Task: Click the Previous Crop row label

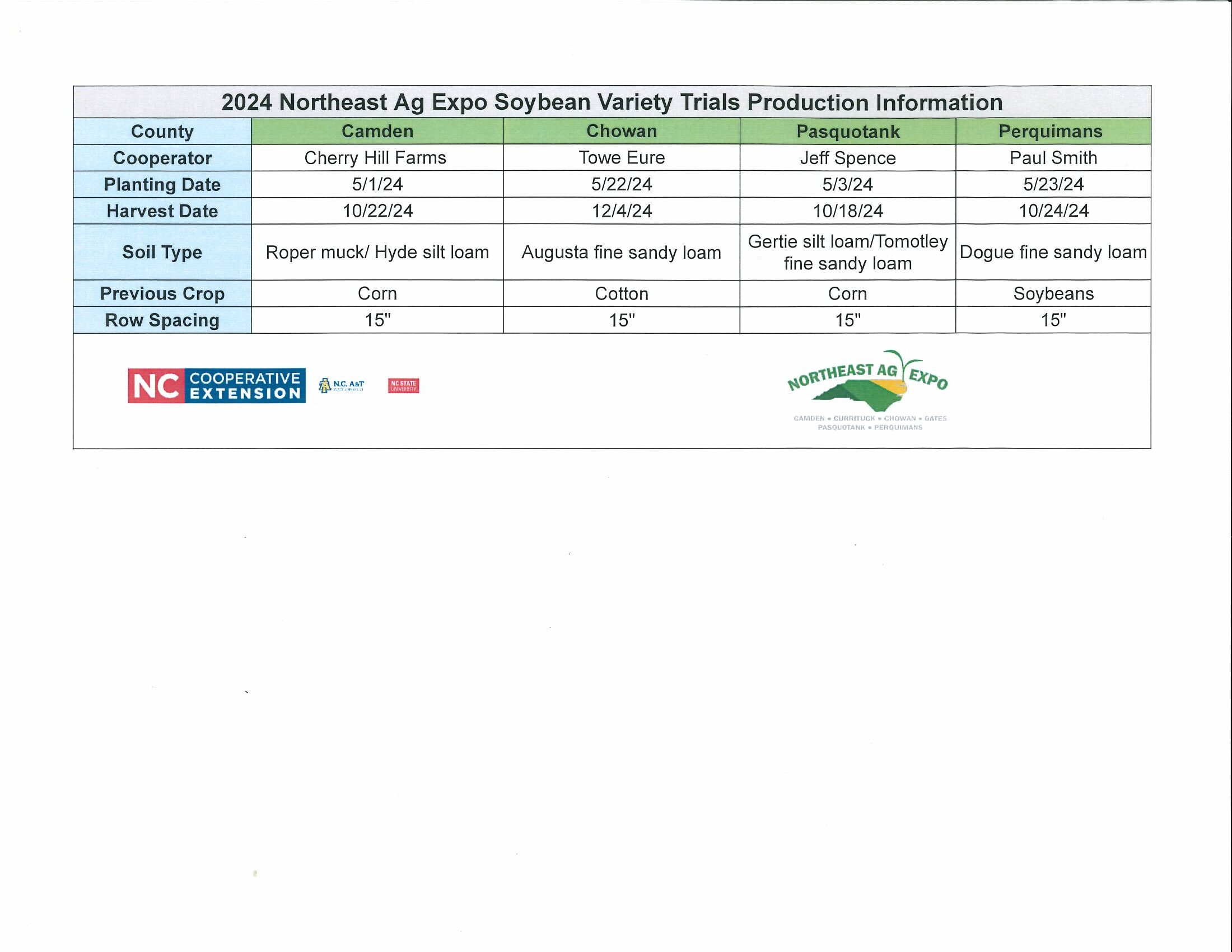Action: 162,293
